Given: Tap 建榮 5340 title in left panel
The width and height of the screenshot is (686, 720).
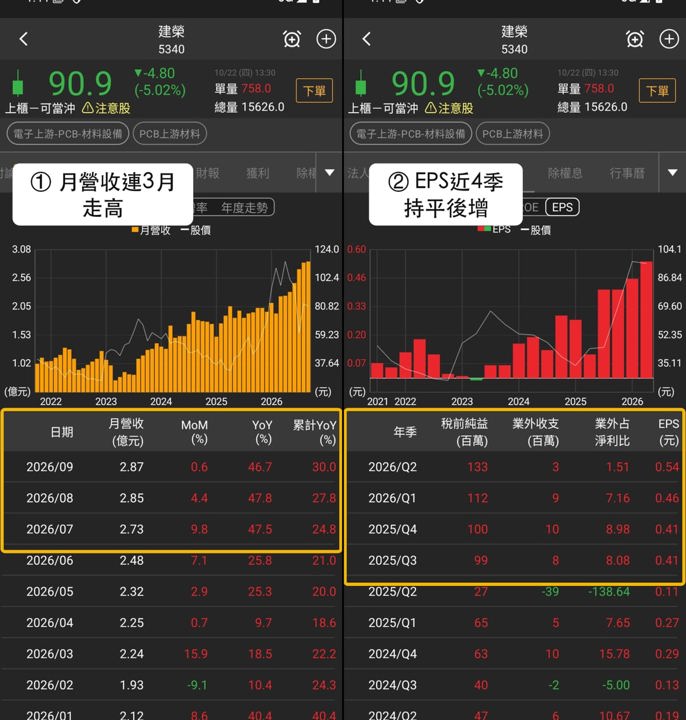Looking at the screenshot, I should 171,39.
